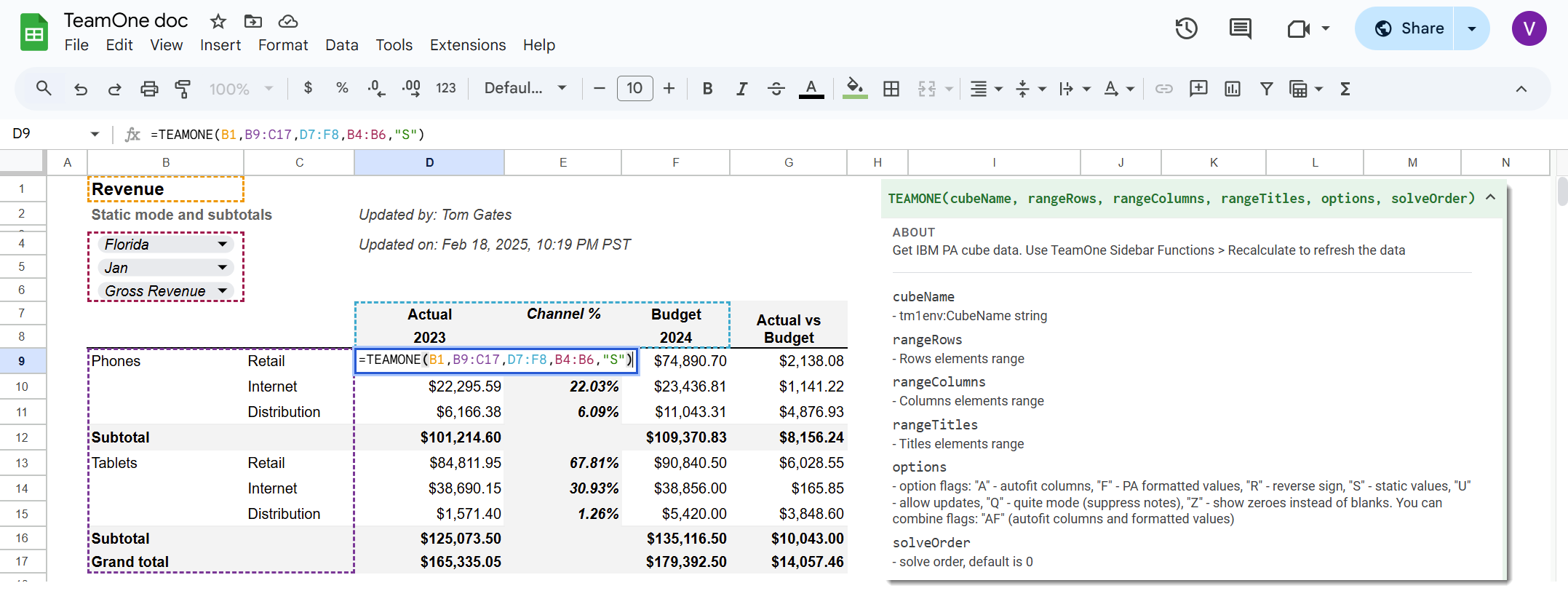Decrease decimal places

point(376,88)
